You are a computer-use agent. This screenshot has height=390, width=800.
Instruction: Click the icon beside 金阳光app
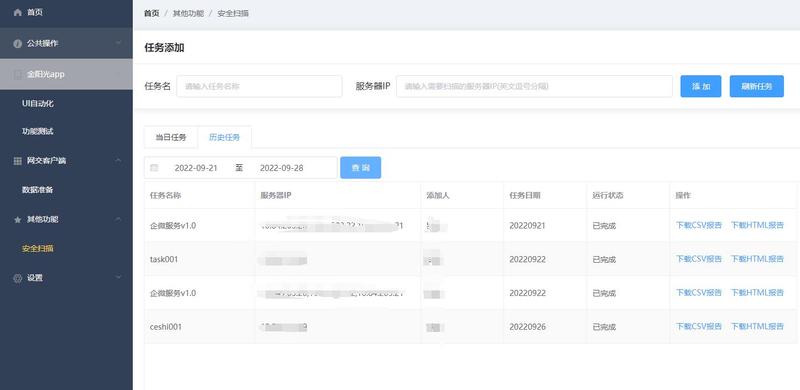(x=17, y=75)
